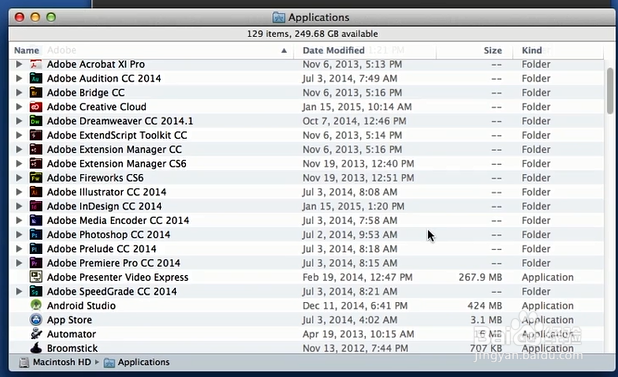The height and width of the screenshot is (377, 618).
Task: Select the 'Android Studio' name text
Action: (x=81, y=305)
